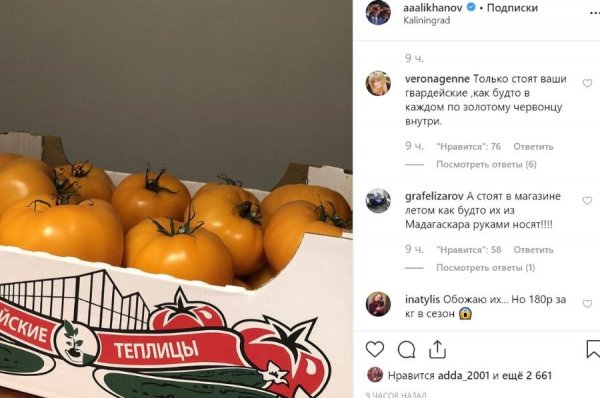The height and width of the screenshot is (398, 600).
Task: Reply to veronagenne's comment
Action: point(533,147)
